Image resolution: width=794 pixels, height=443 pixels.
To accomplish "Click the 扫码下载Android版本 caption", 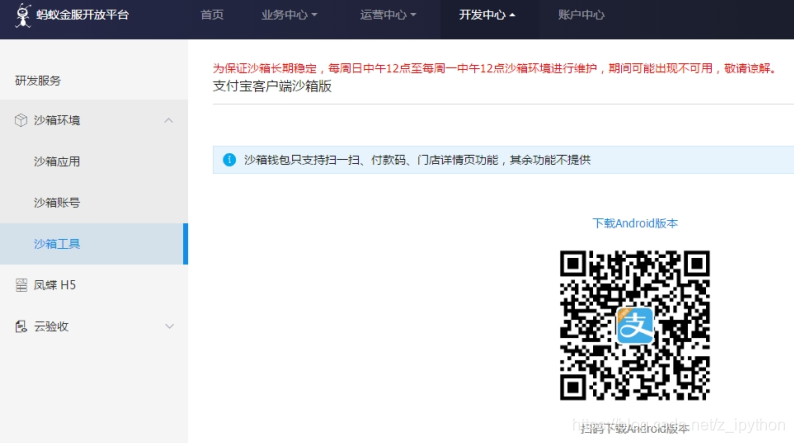I will pyautogui.click(x=635, y=429).
